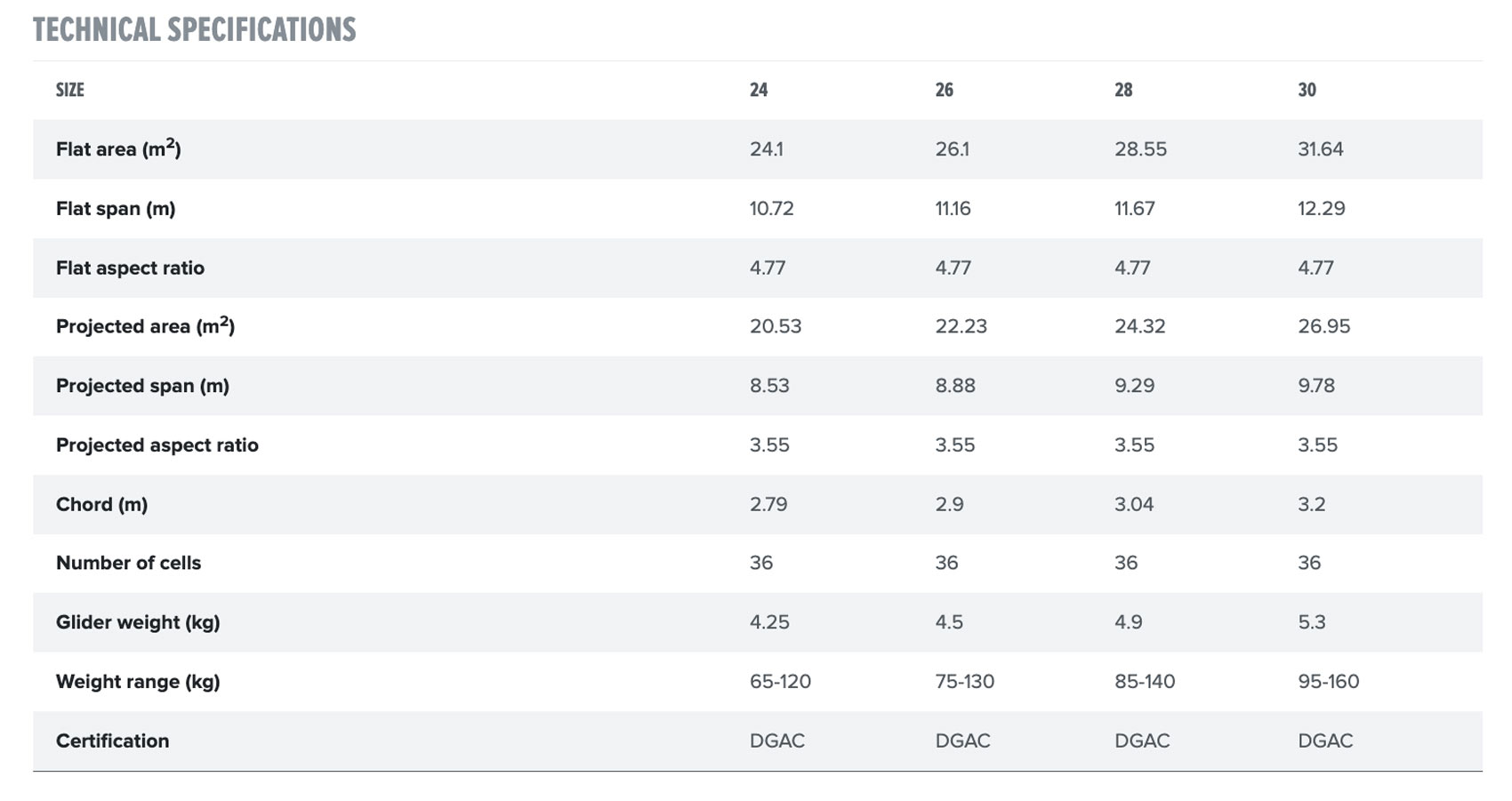Click the Weight range (kg) label
Viewport: 1512px width, 801px height.
(x=138, y=682)
